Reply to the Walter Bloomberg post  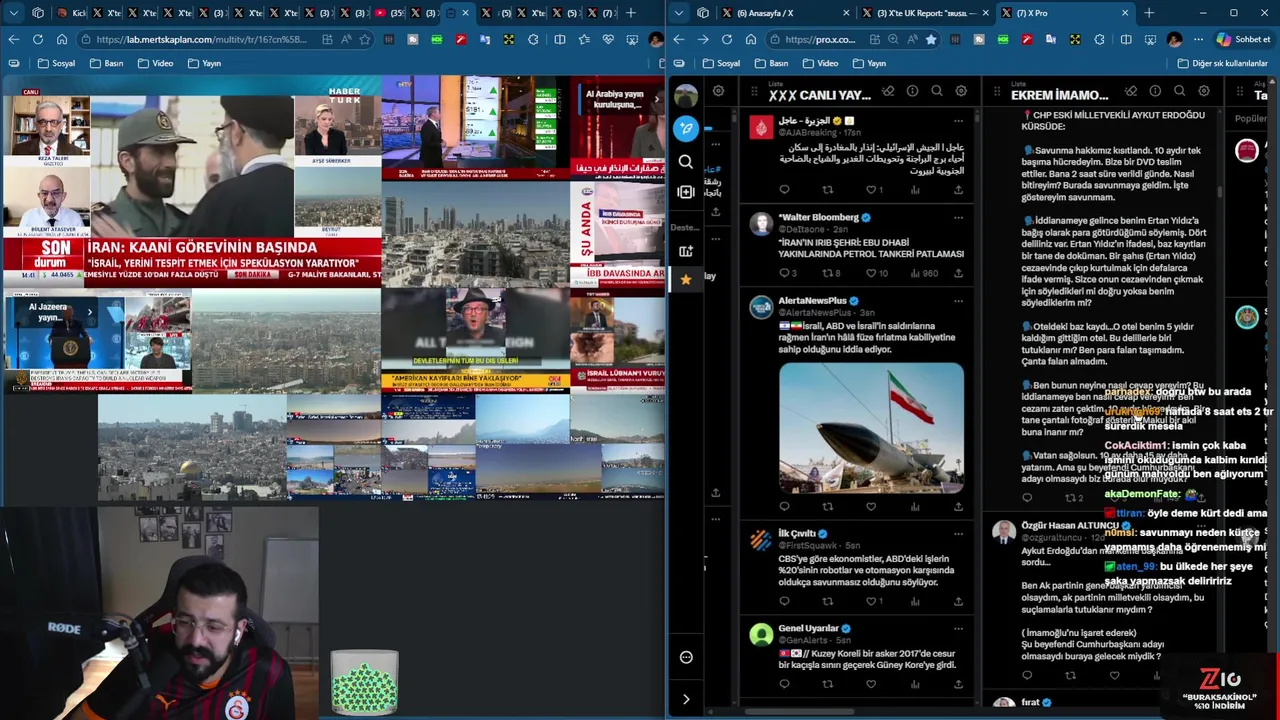click(787, 273)
